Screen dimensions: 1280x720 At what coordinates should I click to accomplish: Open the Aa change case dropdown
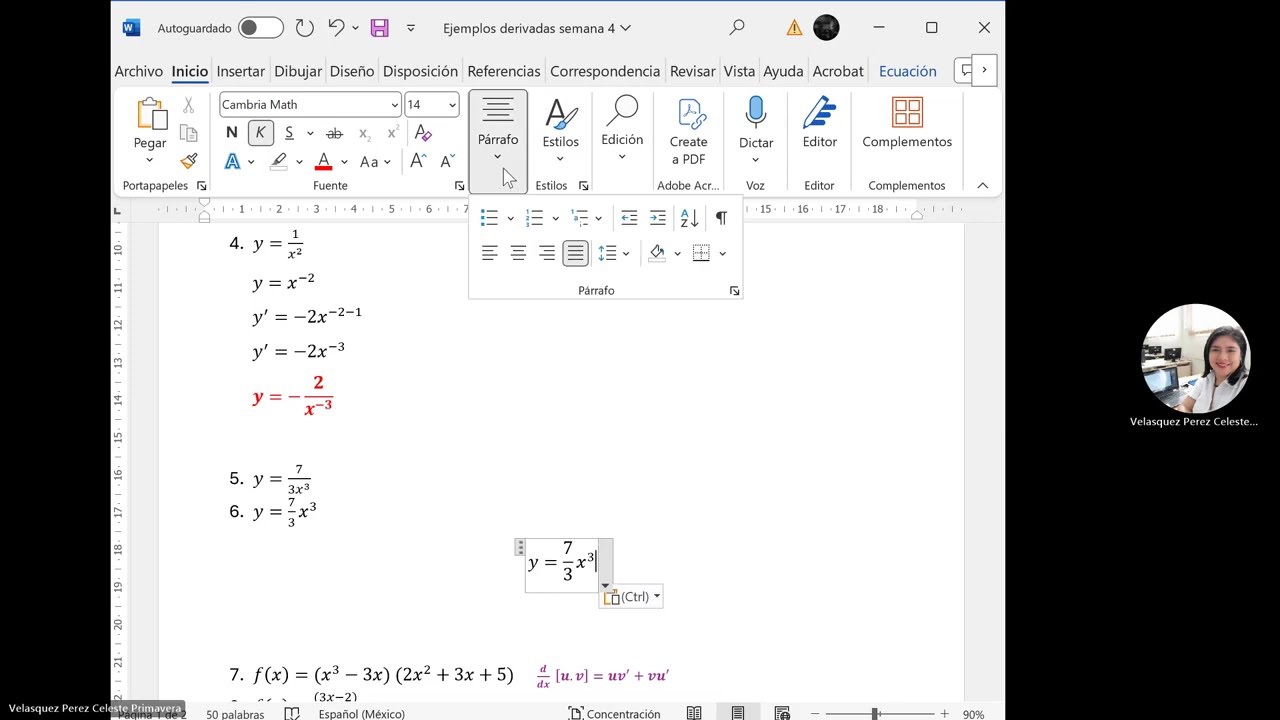pos(375,161)
